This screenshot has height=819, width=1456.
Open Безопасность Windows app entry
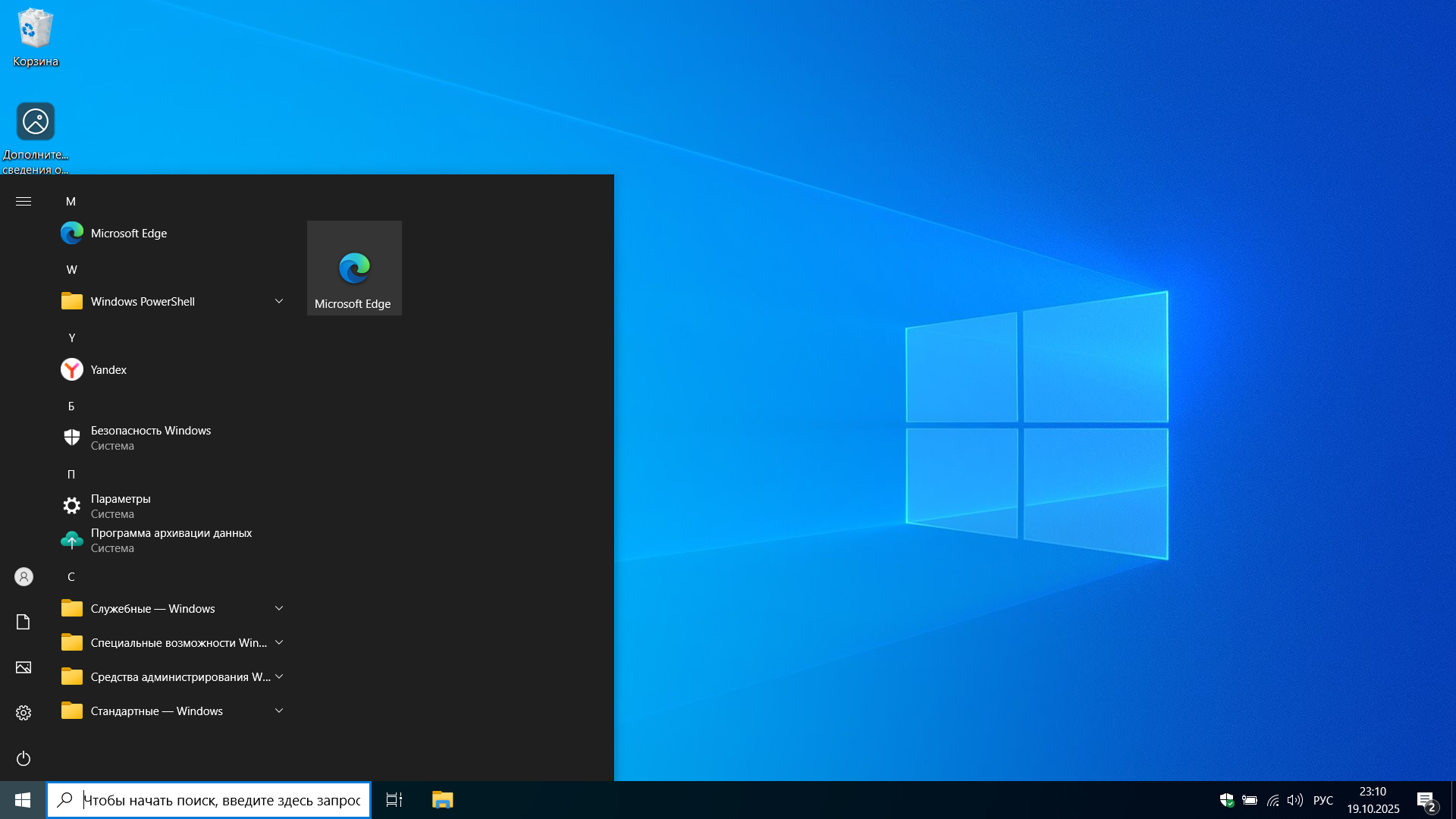[x=150, y=438]
